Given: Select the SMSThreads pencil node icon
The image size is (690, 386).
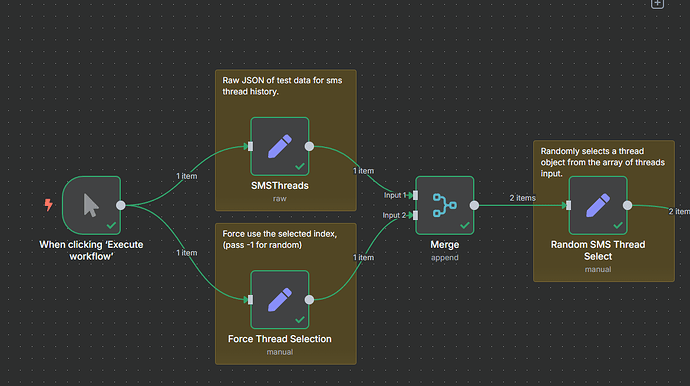Looking at the screenshot, I should click(x=279, y=146).
